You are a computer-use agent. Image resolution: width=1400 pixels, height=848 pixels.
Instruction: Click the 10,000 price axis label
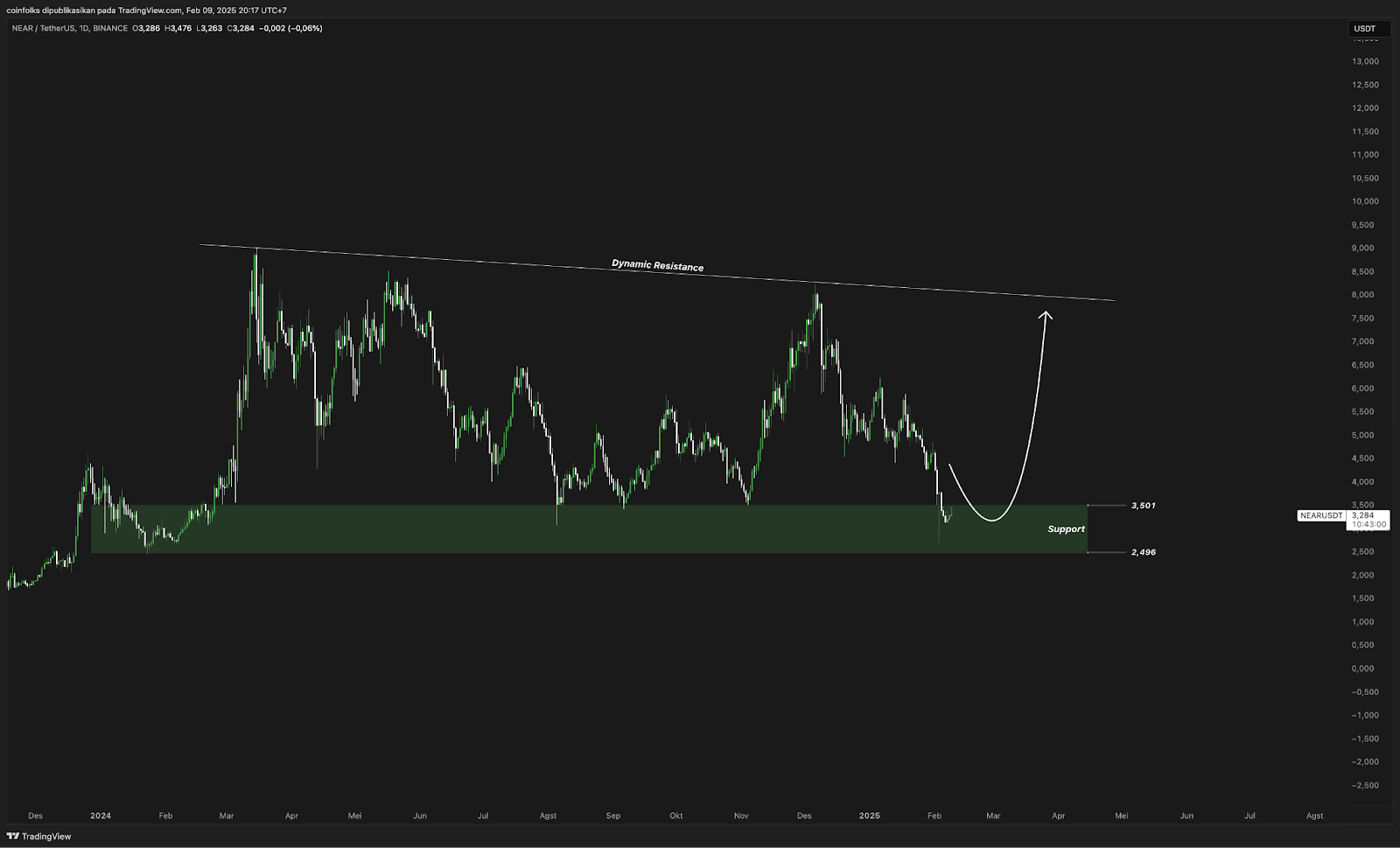tap(1365, 201)
